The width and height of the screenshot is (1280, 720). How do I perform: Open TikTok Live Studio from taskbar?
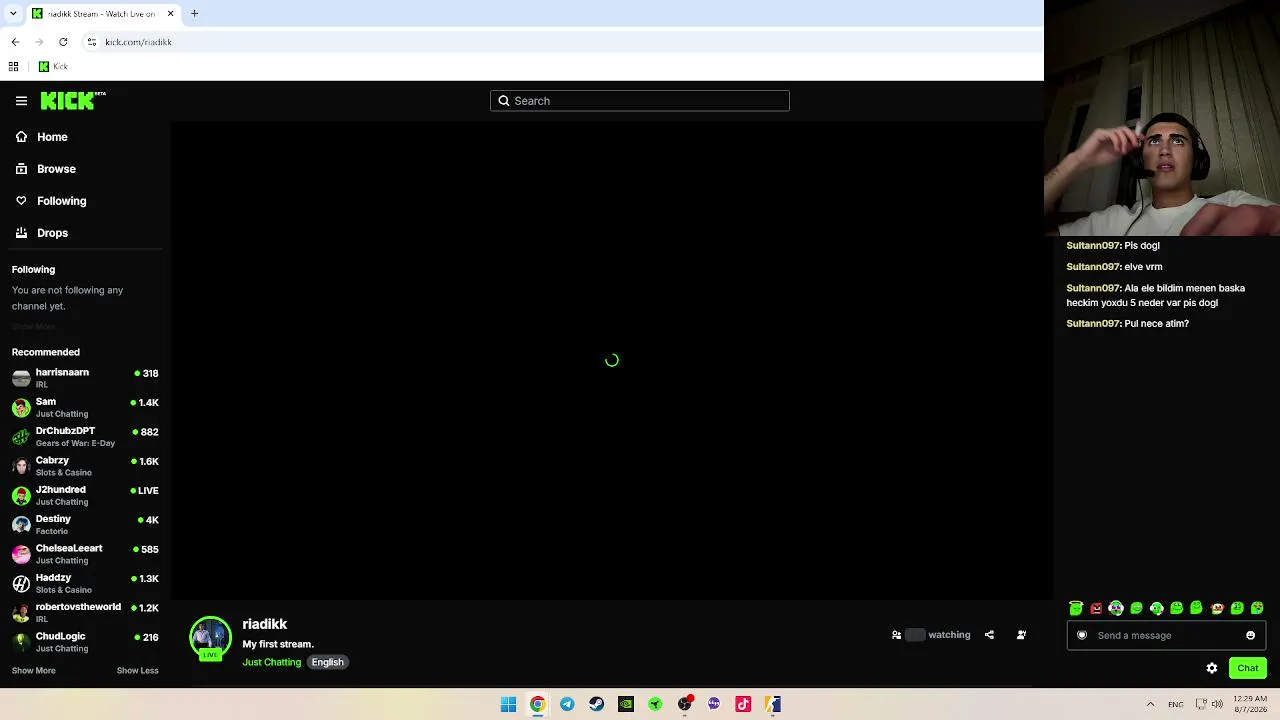pos(743,704)
